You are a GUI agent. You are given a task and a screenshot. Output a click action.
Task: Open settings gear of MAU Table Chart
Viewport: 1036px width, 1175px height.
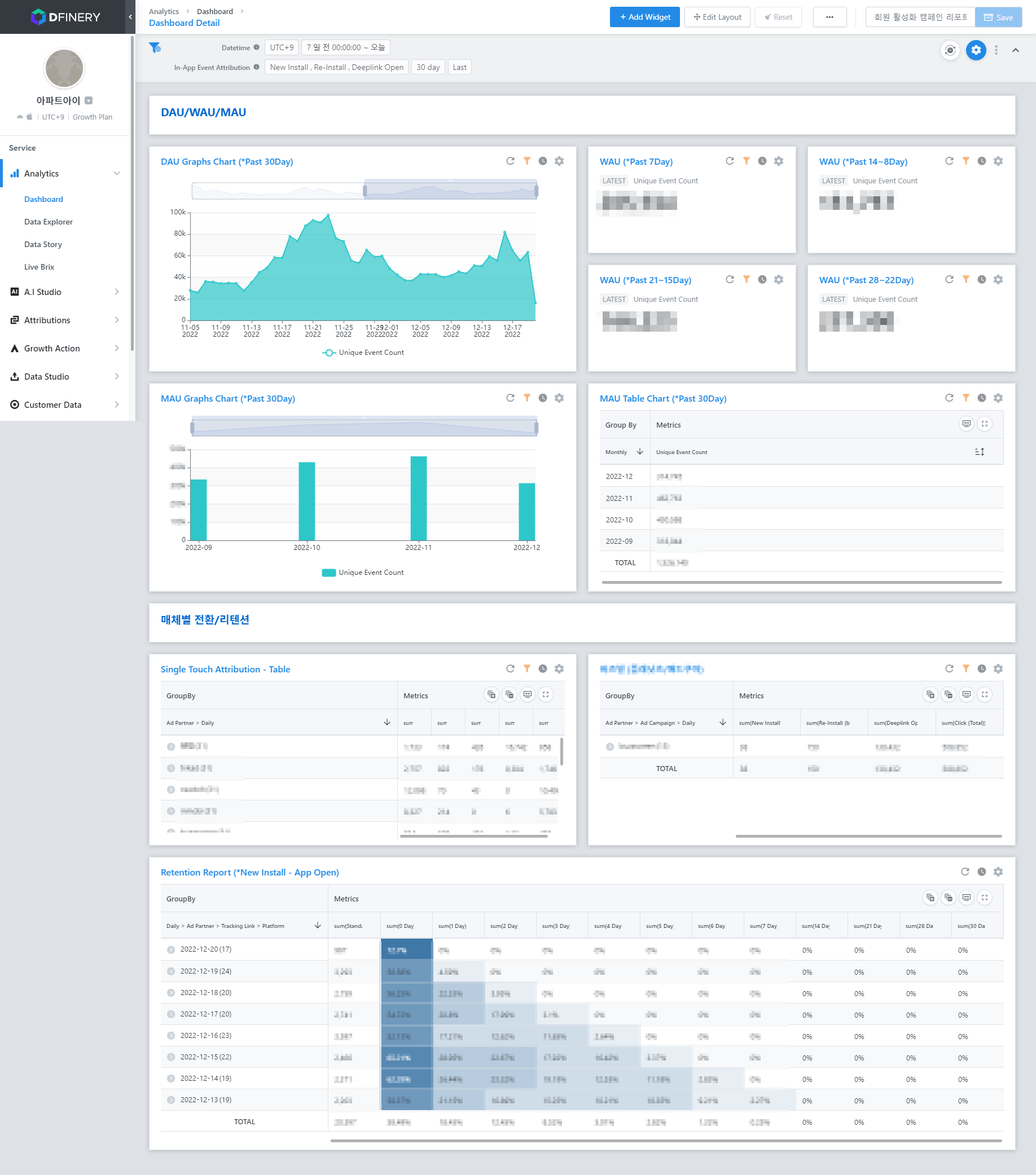tap(998, 398)
